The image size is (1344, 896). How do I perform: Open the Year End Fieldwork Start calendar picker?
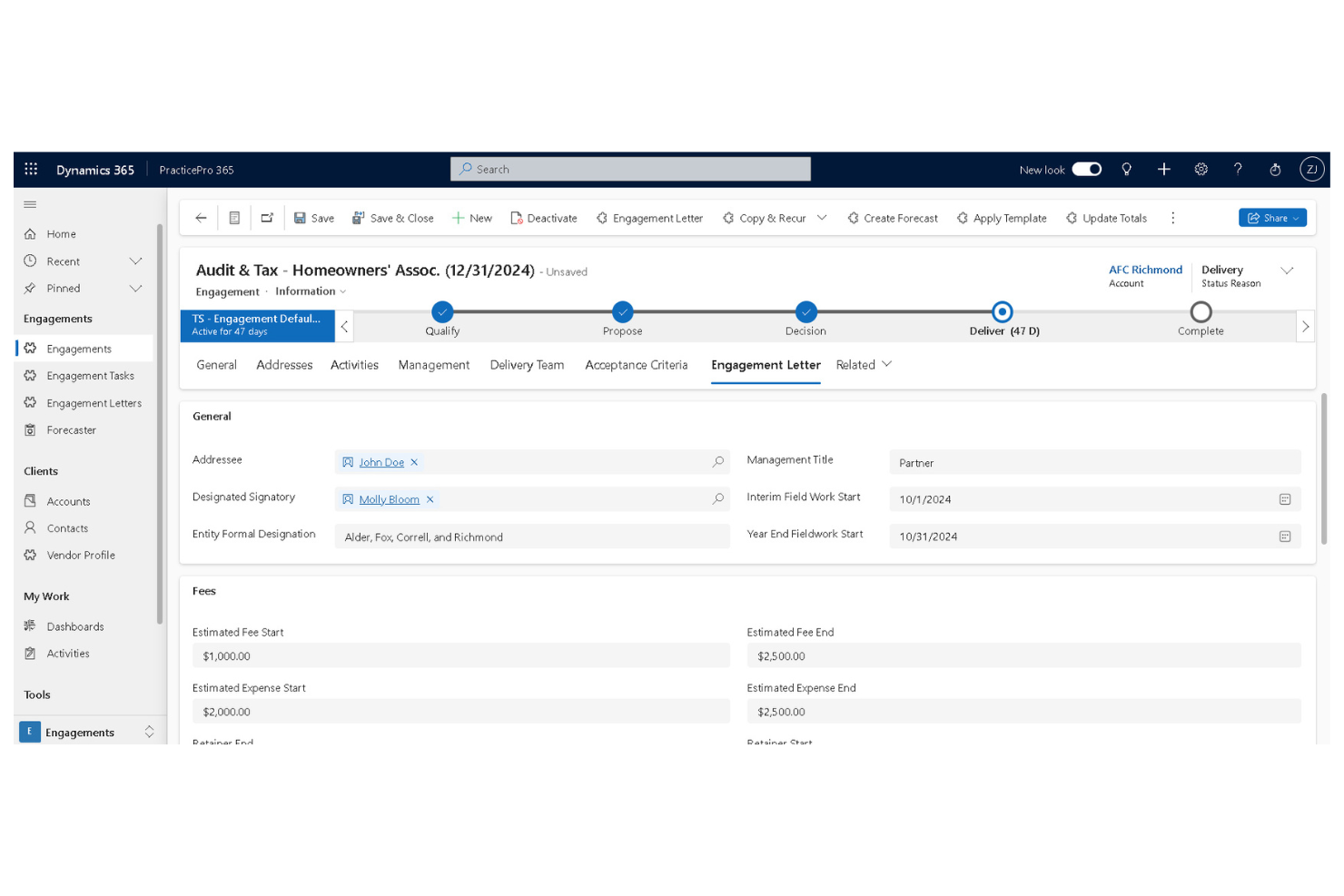tap(1284, 537)
